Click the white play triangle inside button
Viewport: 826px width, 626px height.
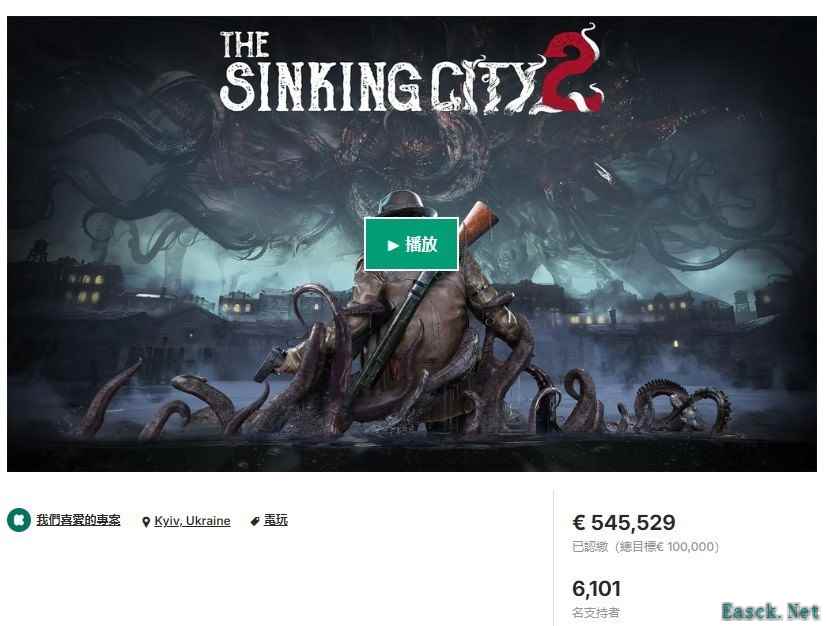tap(393, 245)
